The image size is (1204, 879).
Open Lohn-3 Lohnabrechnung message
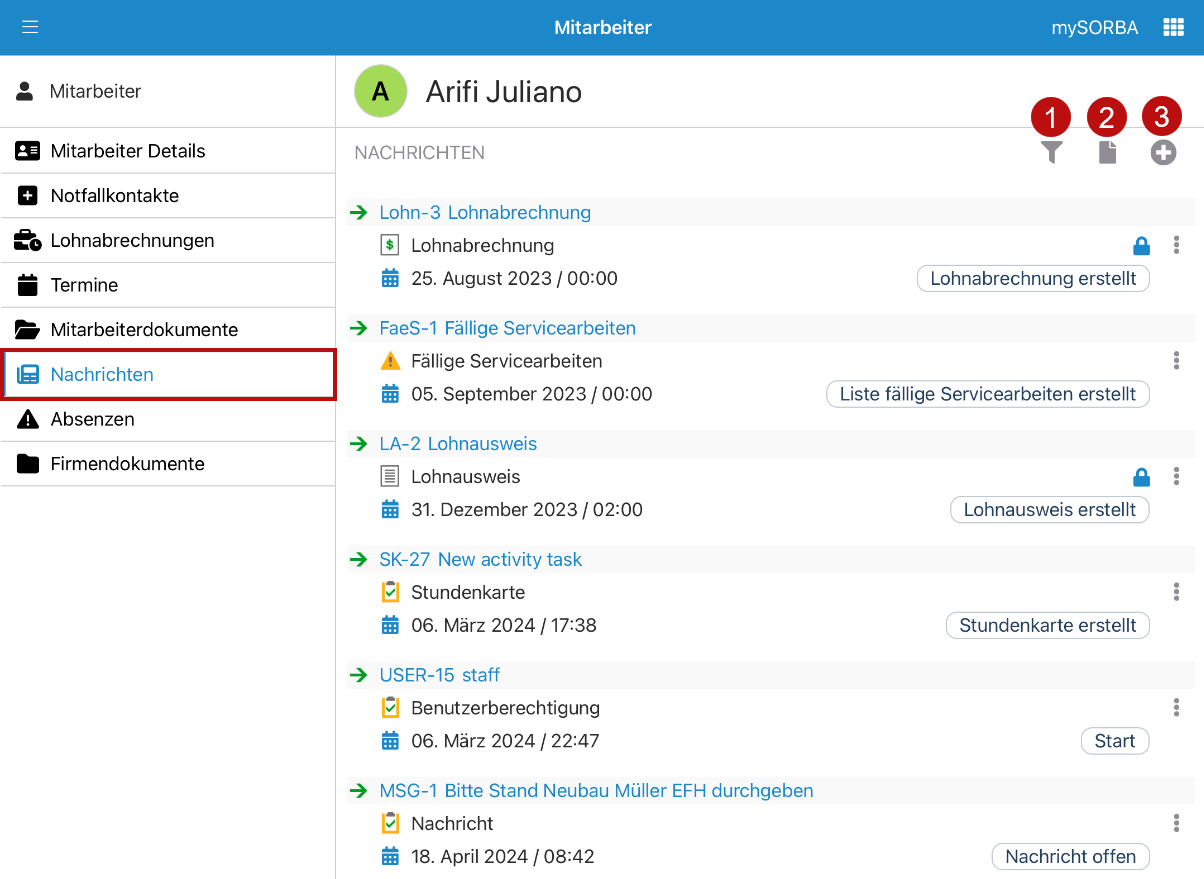coord(485,212)
